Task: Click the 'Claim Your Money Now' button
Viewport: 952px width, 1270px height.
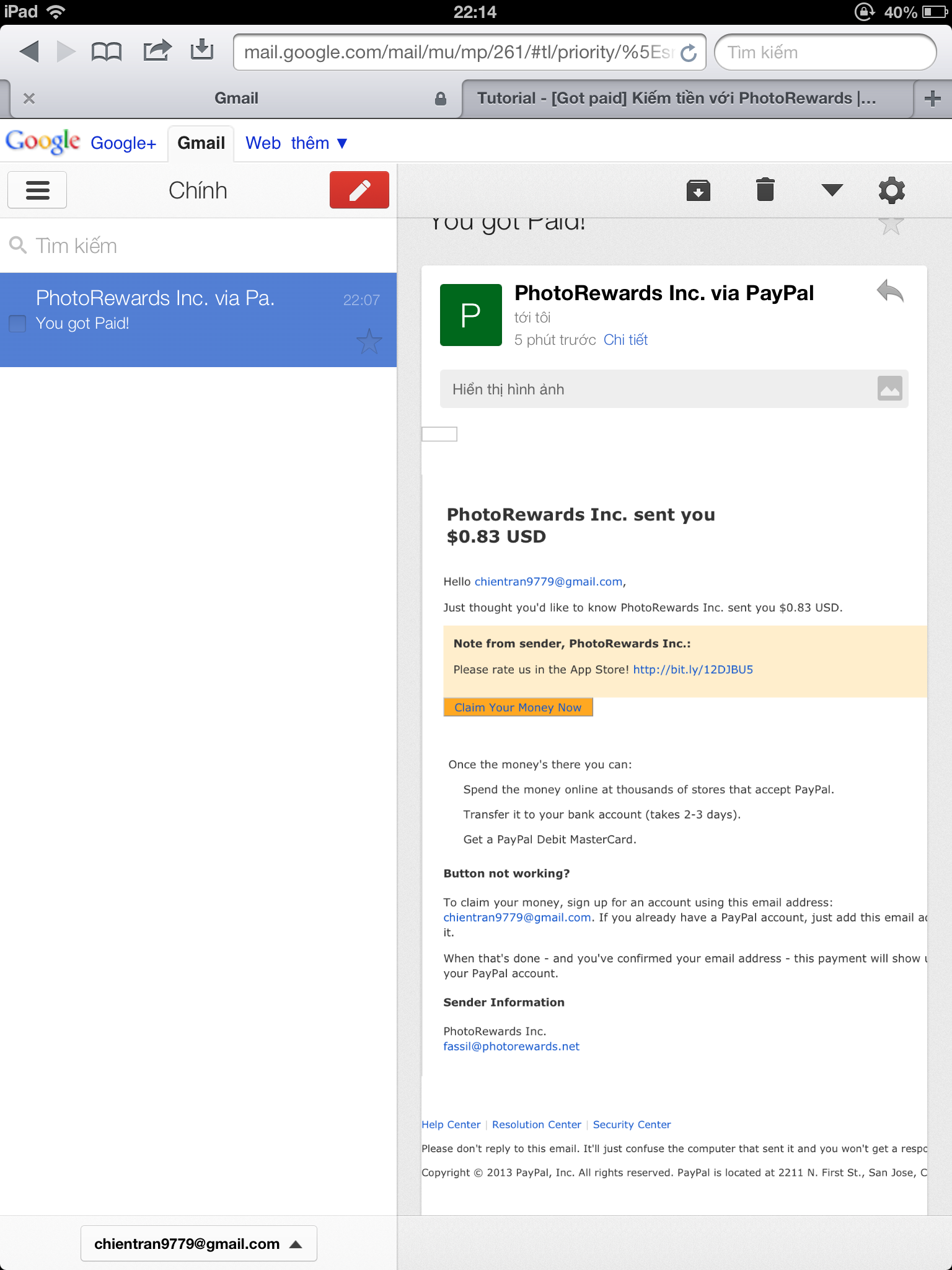Action: pos(518,708)
